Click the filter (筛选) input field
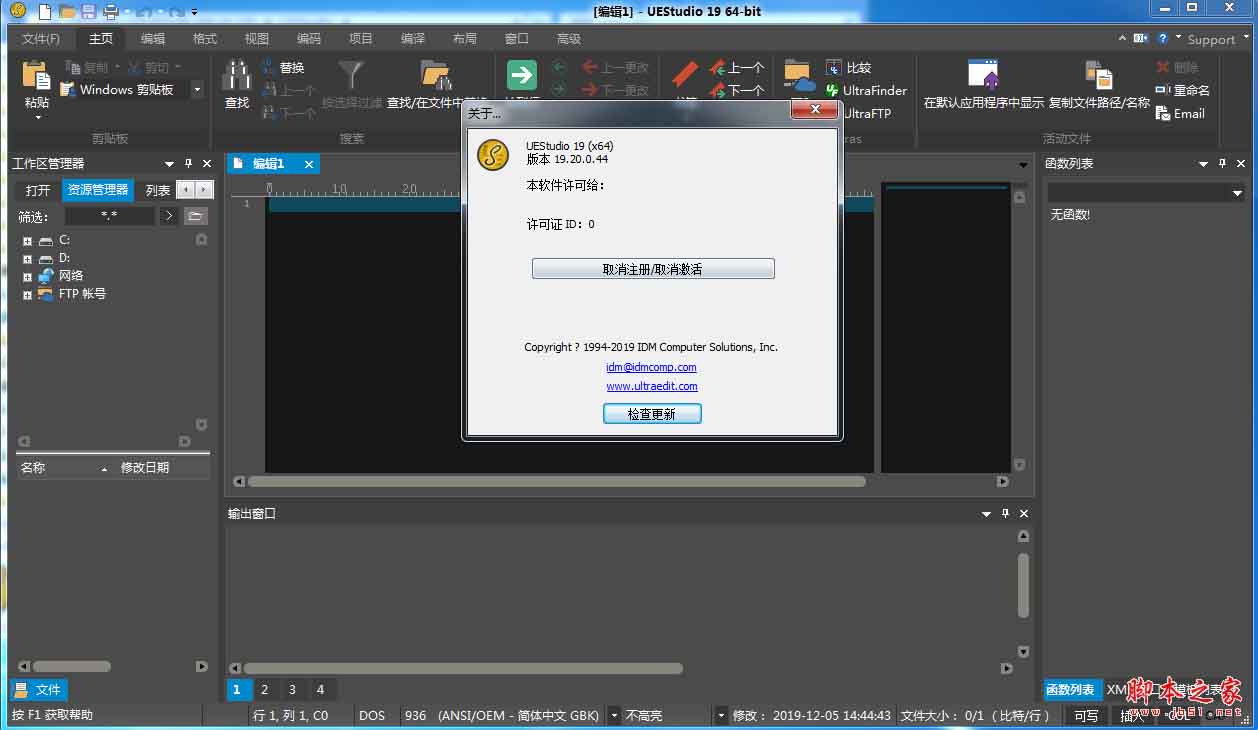The height and width of the screenshot is (730, 1258). (110, 215)
